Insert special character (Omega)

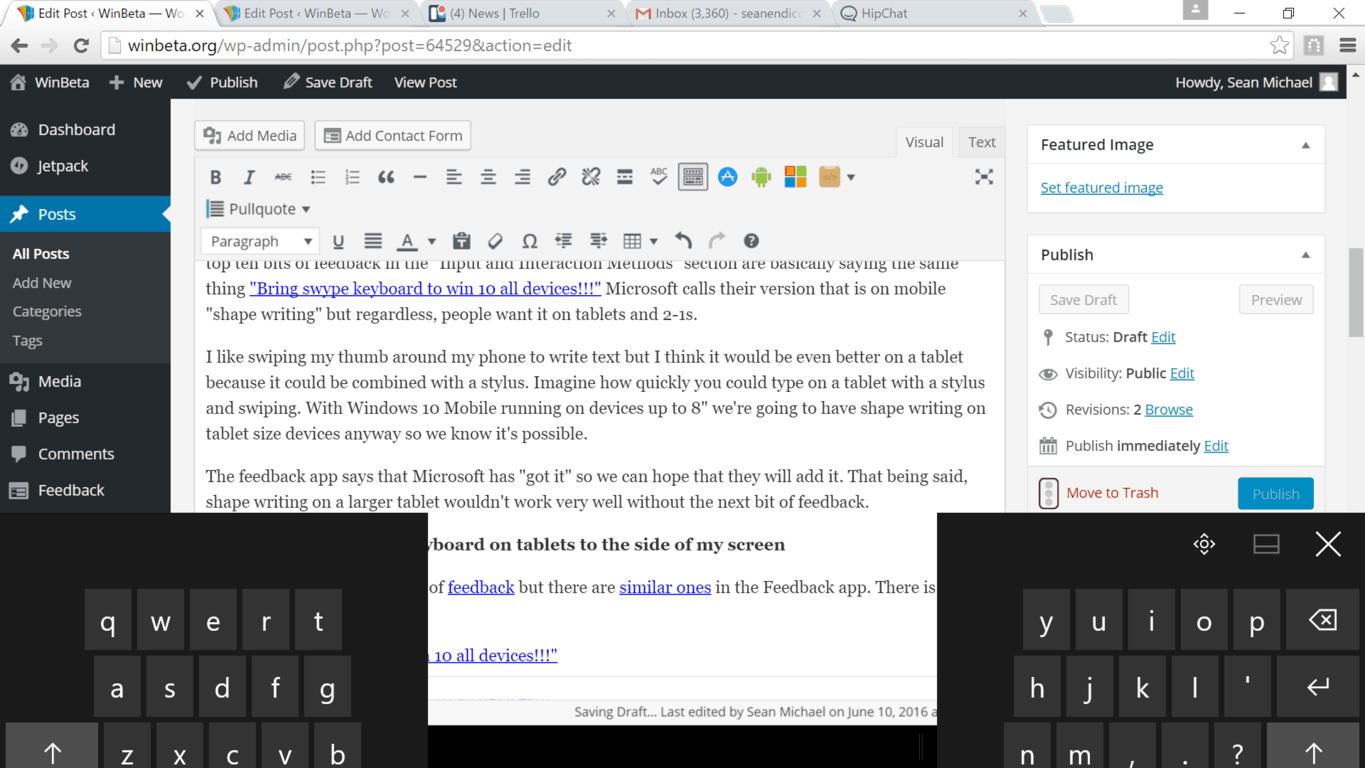point(530,241)
